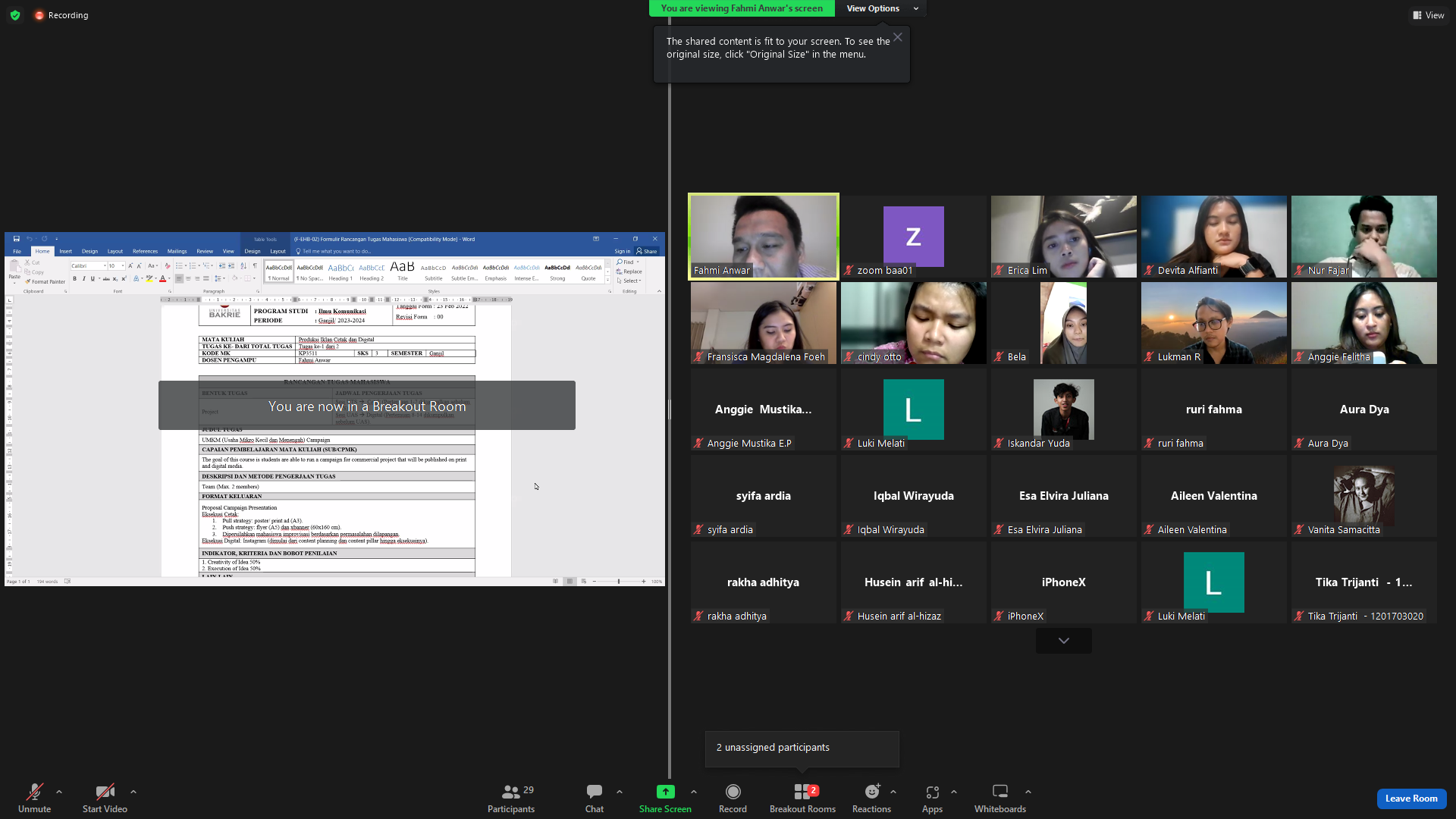This screenshot has width=1456, height=819.
Task: Apply the Heading 2 style in Word
Action: (372, 271)
